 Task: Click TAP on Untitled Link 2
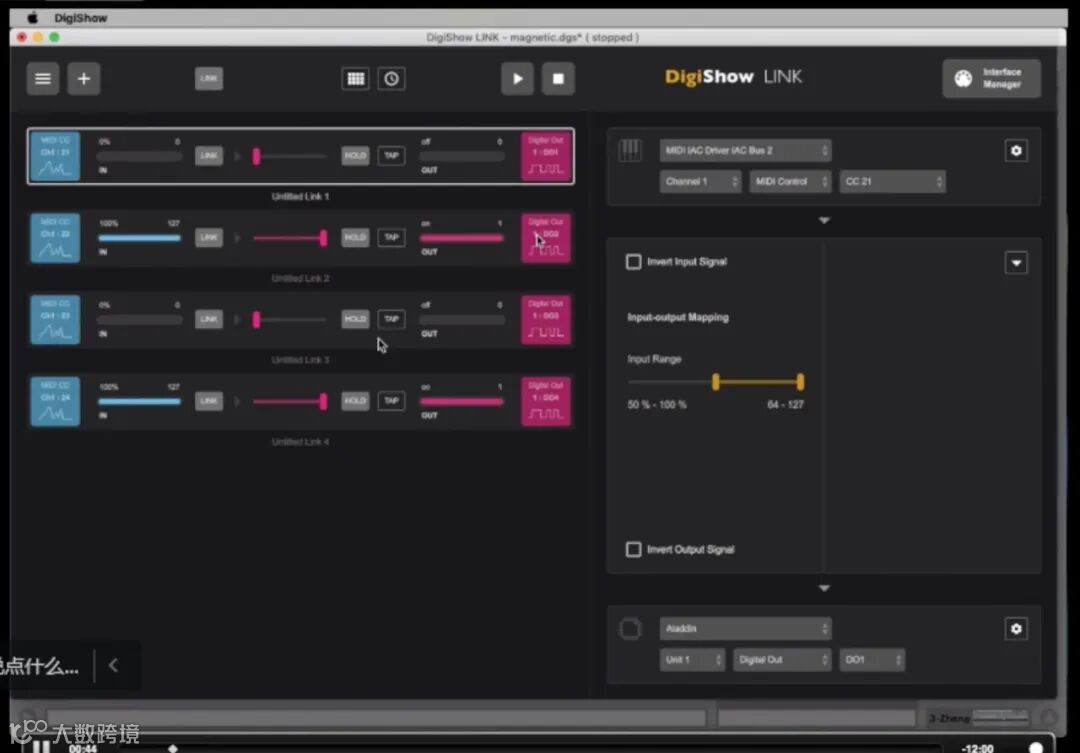pyautogui.click(x=391, y=238)
